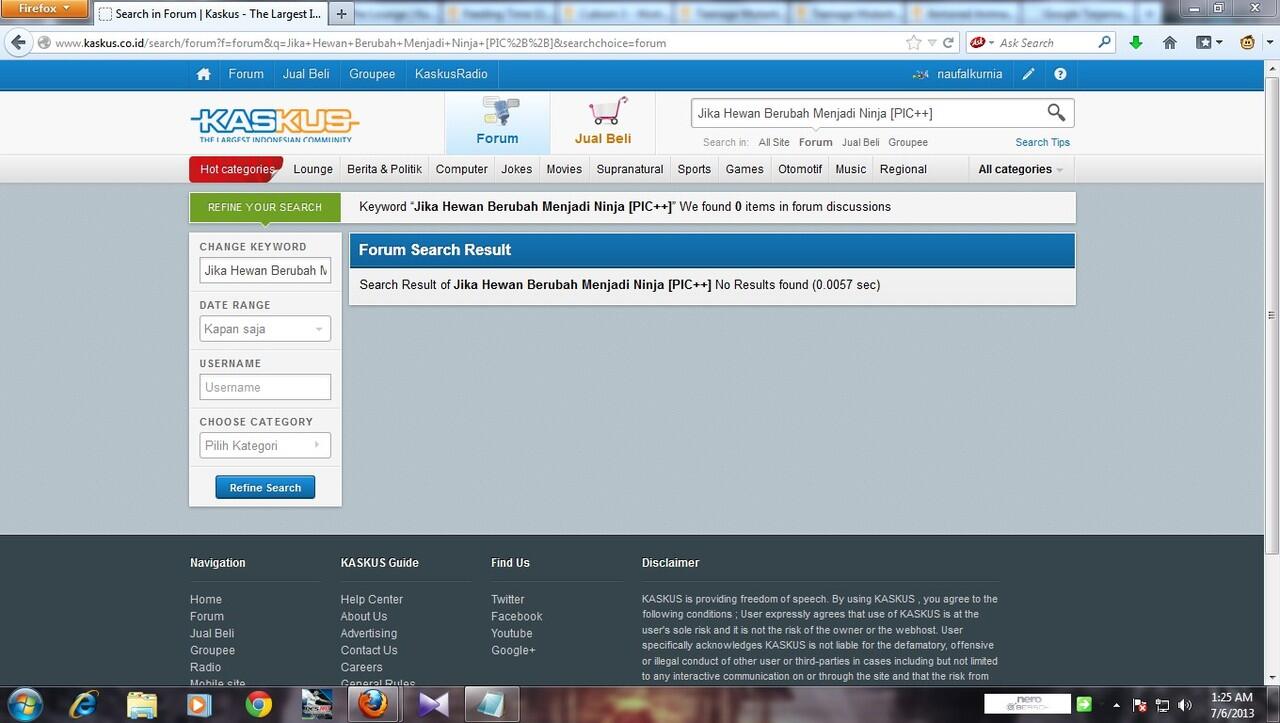Screen dimensions: 1280x723
Task: Click the Help Center footer link
Action: [372, 599]
